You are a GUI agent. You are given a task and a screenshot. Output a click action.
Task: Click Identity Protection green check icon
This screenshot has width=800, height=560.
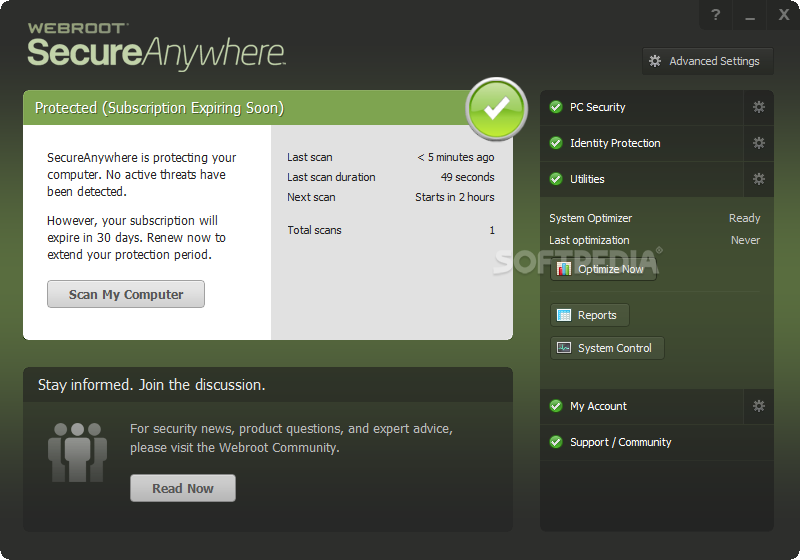coord(556,143)
